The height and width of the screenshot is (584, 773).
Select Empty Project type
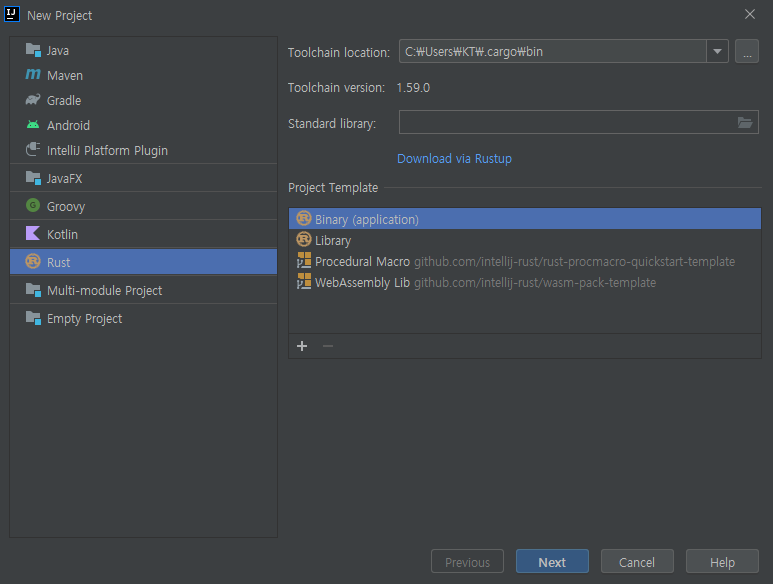143,318
